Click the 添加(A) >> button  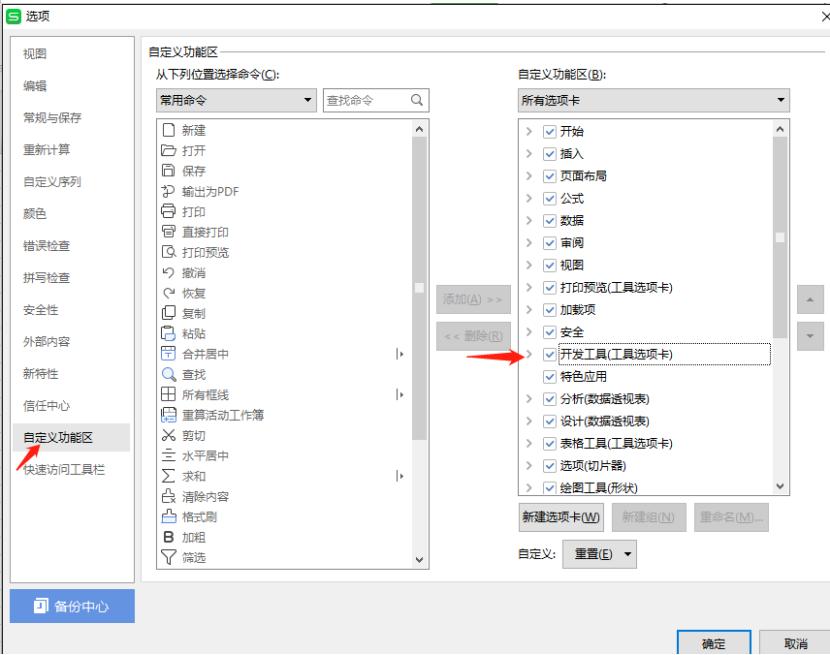(x=473, y=299)
